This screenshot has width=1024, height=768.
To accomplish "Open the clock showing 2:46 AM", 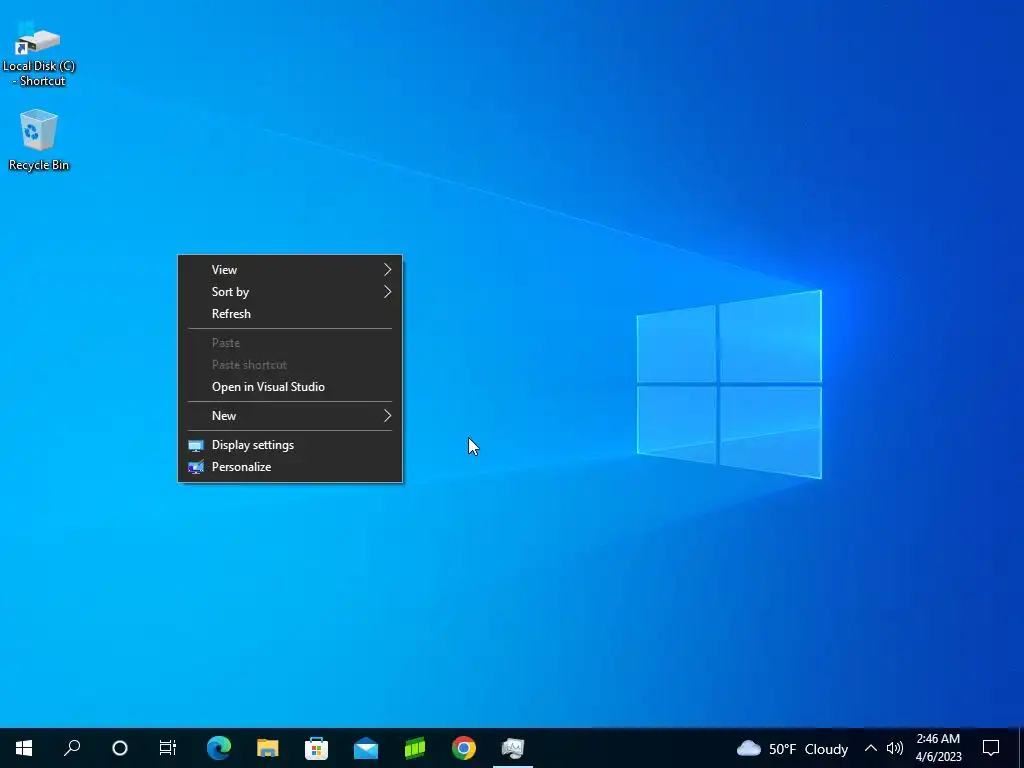I will [938, 748].
